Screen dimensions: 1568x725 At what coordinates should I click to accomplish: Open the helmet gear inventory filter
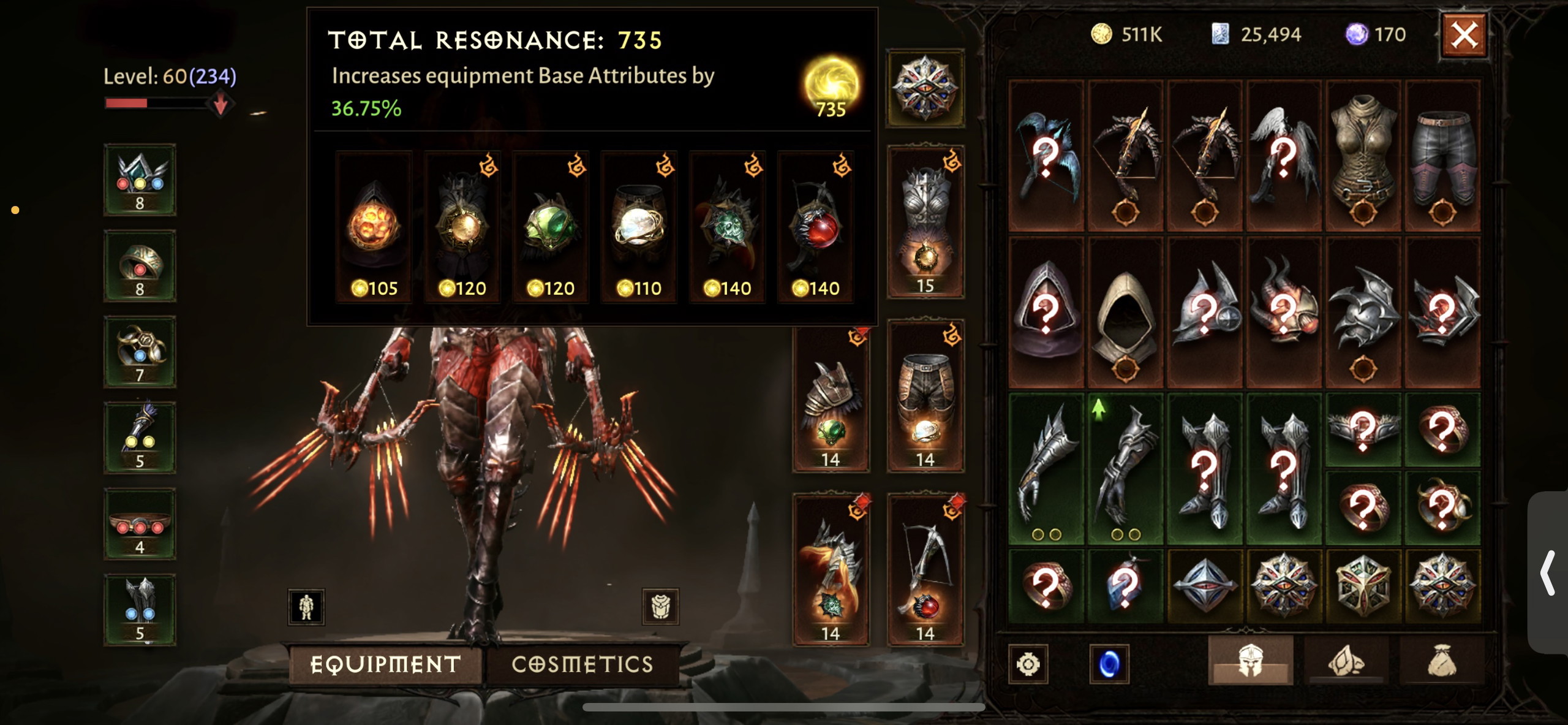pyautogui.click(x=1250, y=661)
